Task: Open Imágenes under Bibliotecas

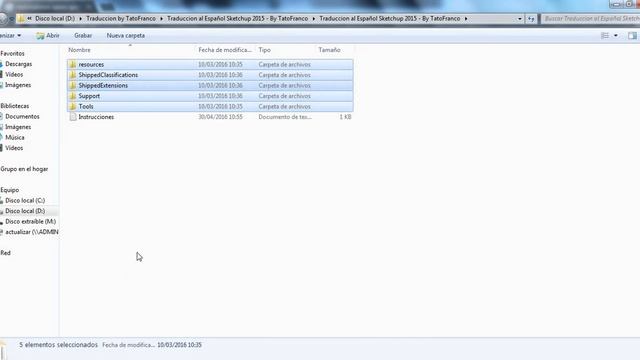Action: [x=18, y=127]
